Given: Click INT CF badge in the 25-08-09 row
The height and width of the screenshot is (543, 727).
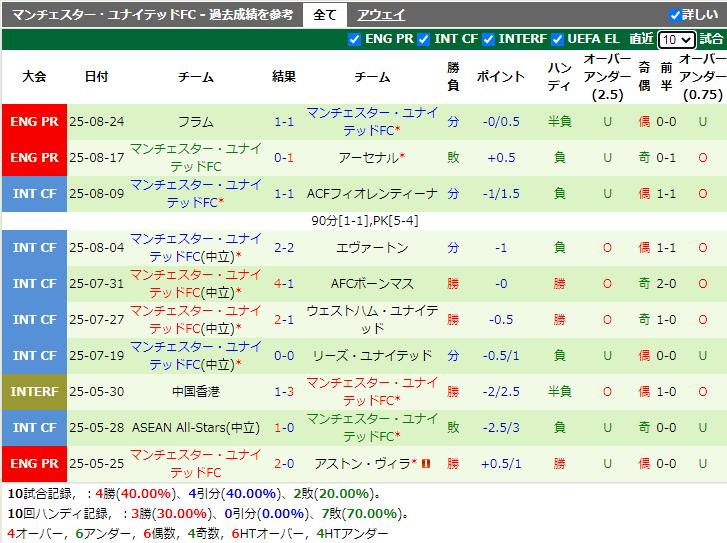Looking at the screenshot, I should pyautogui.click(x=34, y=193).
